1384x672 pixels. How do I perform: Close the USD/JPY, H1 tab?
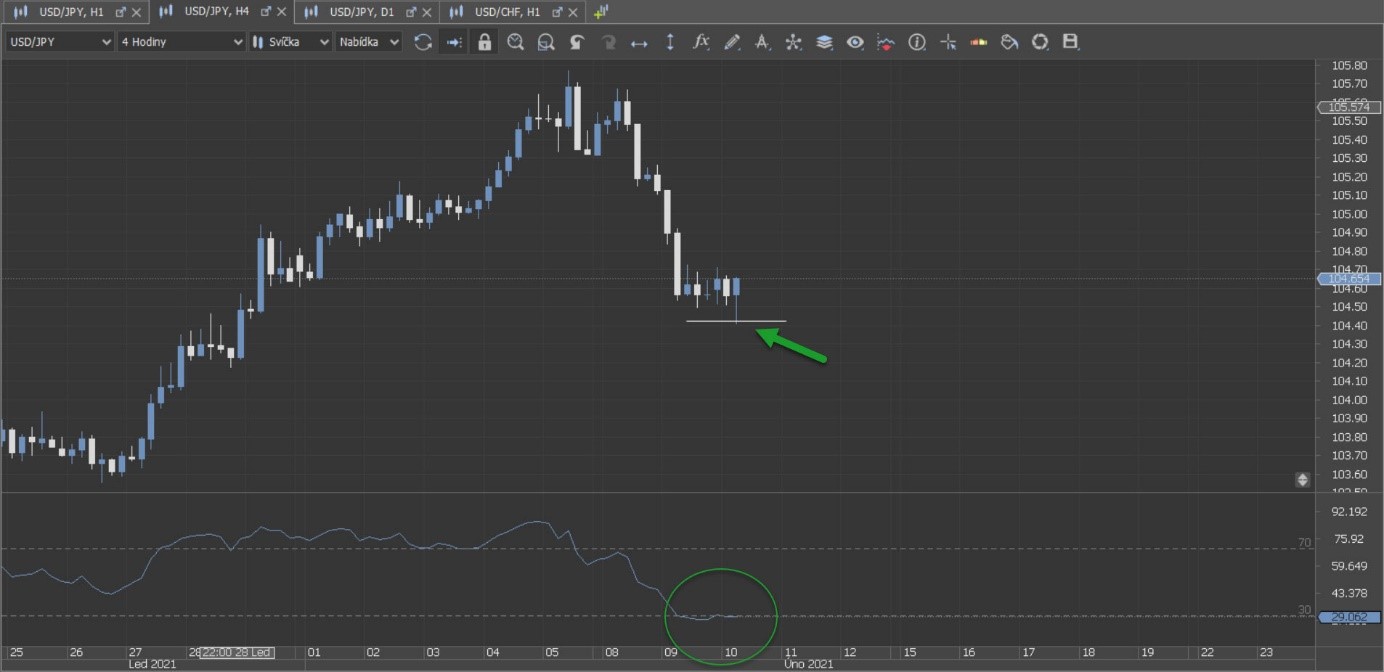click(137, 12)
